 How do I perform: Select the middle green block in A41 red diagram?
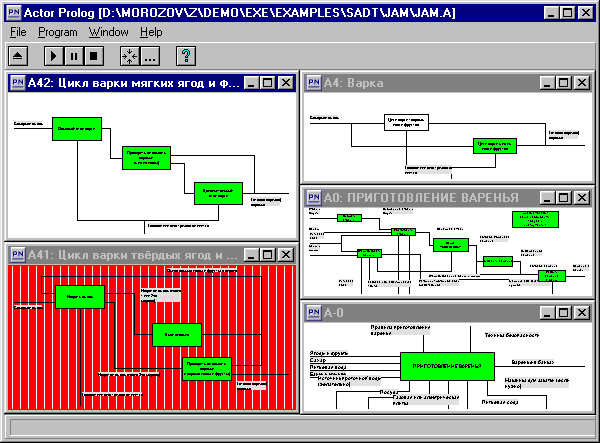[x=177, y=335]
